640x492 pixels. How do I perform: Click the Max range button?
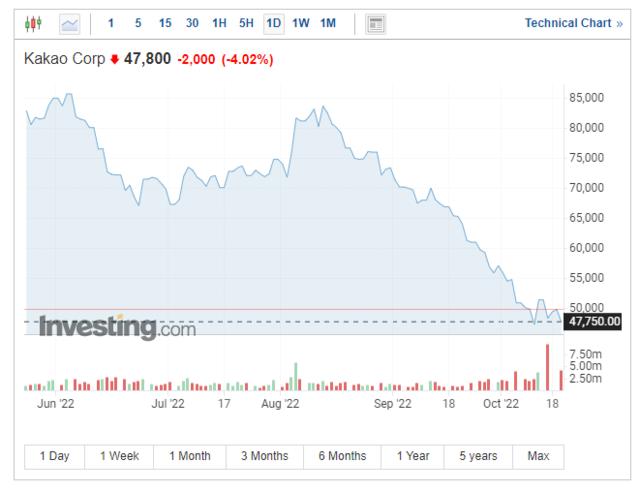[538, 456]
